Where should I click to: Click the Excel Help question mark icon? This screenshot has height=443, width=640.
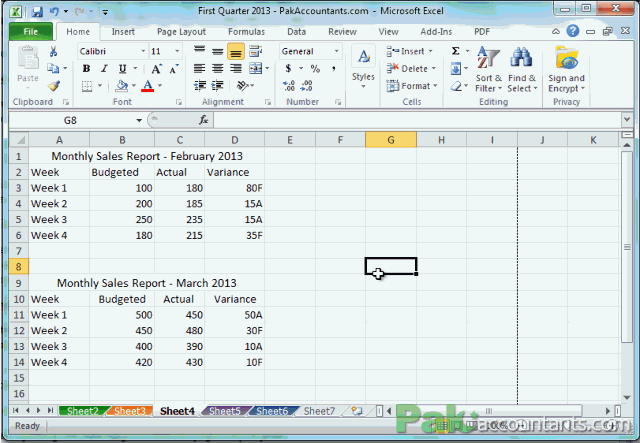point(573,31)
